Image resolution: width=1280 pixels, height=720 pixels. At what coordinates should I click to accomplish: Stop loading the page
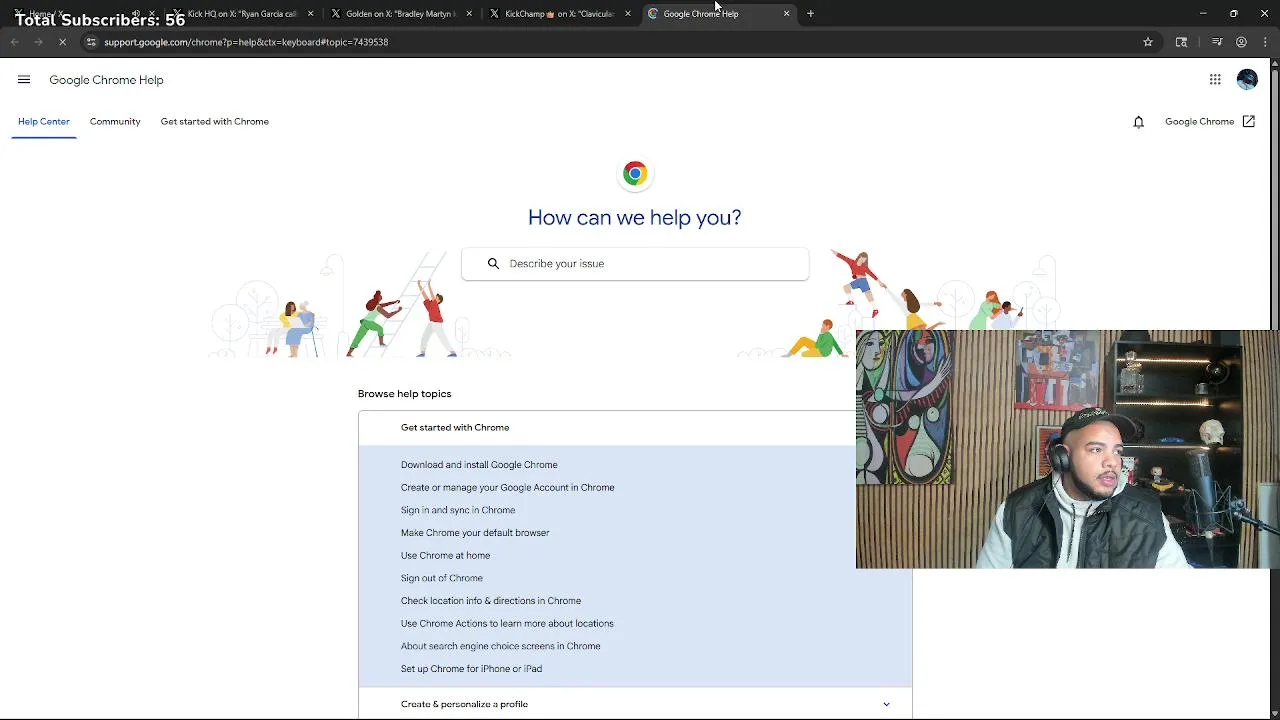[x=62, y=42]
